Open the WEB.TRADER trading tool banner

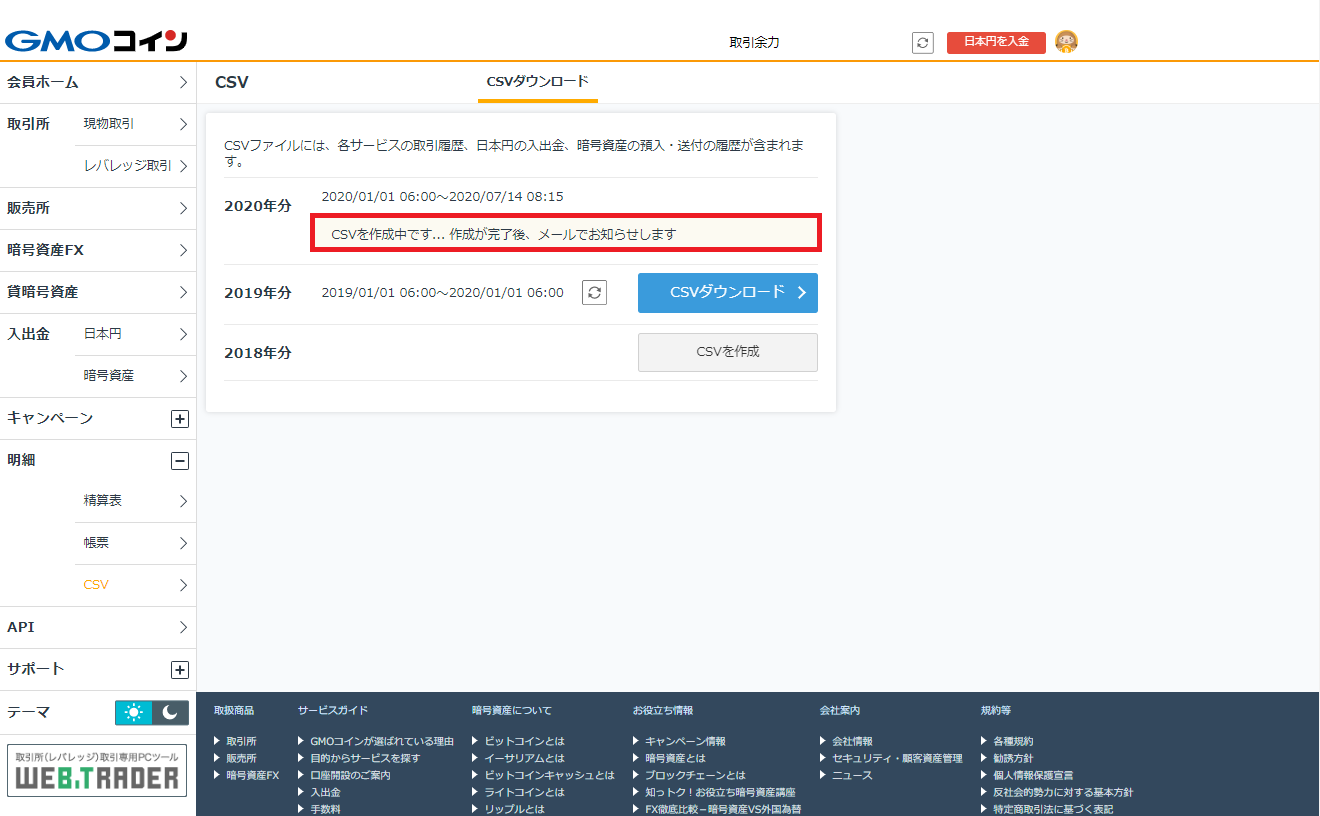(97, 770)
